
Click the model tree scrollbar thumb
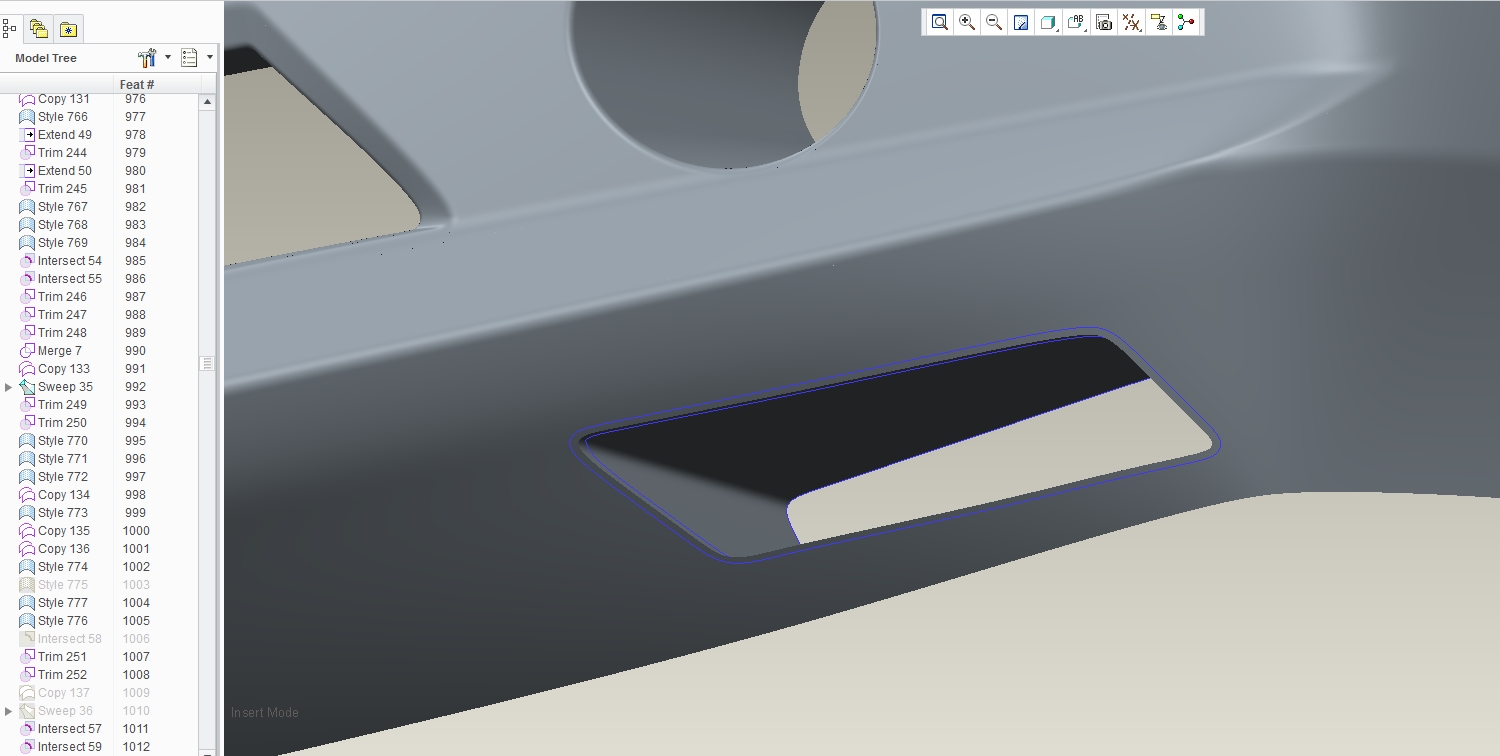[208, 363]
